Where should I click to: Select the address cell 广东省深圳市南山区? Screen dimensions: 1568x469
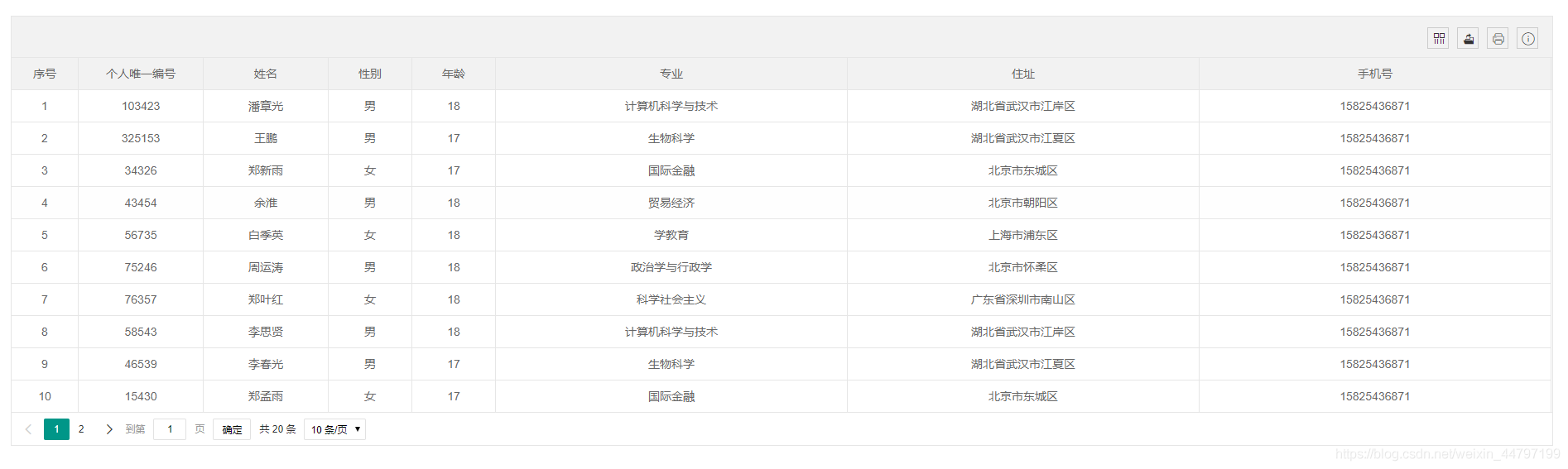pyautogui.click(x=1022, y=299)
